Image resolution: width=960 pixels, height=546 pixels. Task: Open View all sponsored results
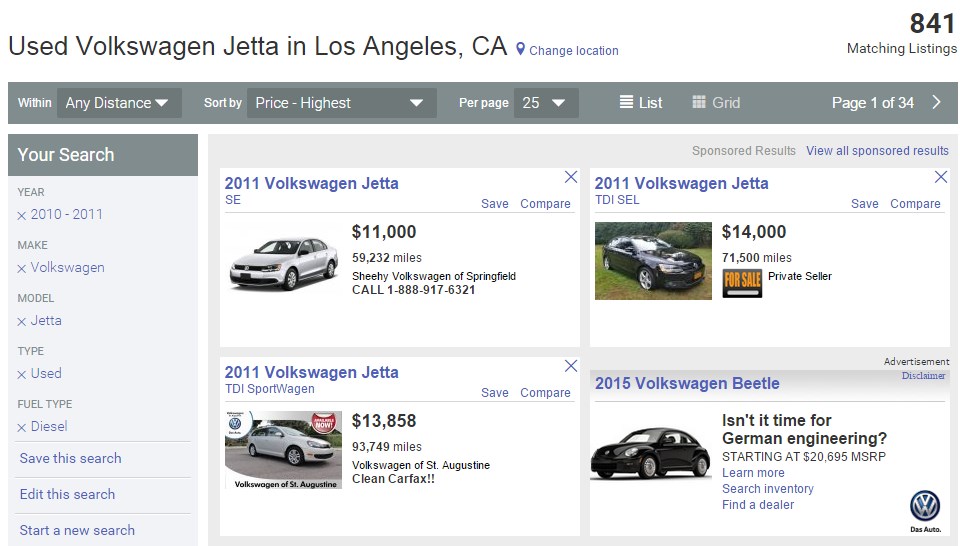point(877,151)
